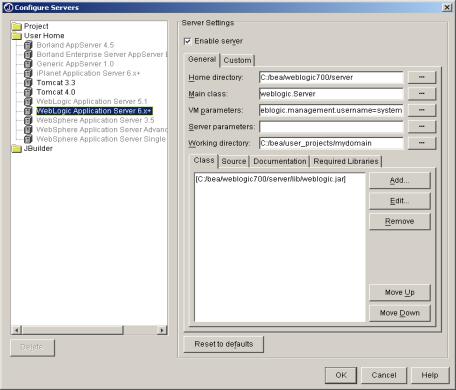Screen dimensions: 456x390
Task: Select Tomcat 3.3 server entry
Action: (56, 82)
